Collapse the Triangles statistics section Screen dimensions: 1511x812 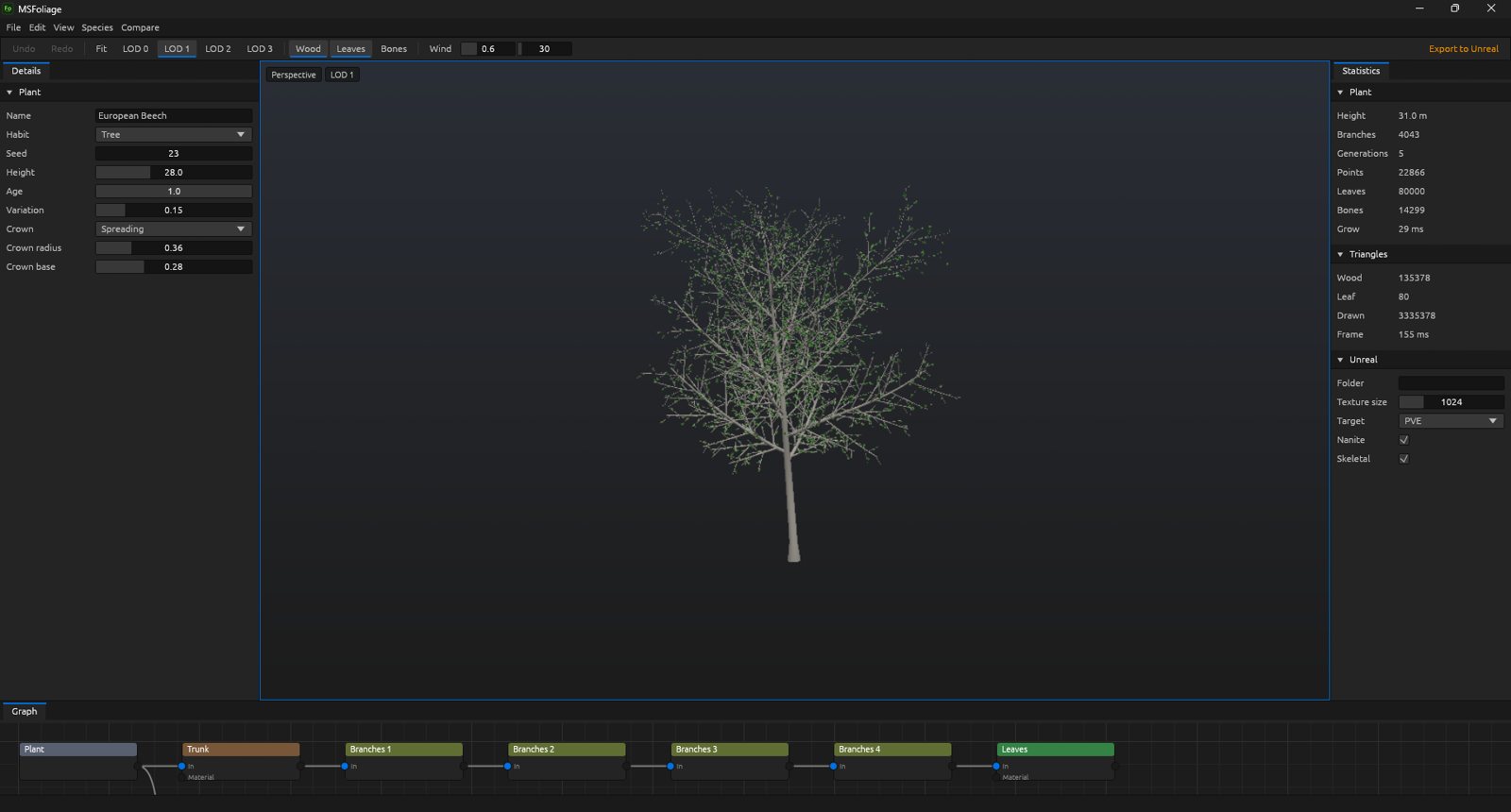tap(1340, 255)
